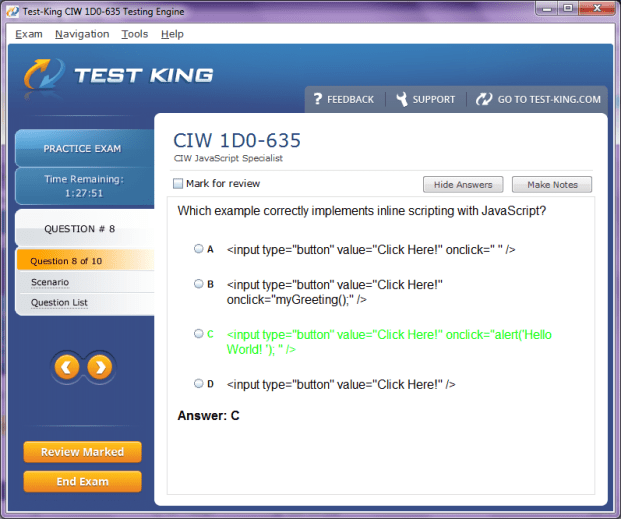Select answer option C
Screen dimensions: 621x519
pos(198,334)
